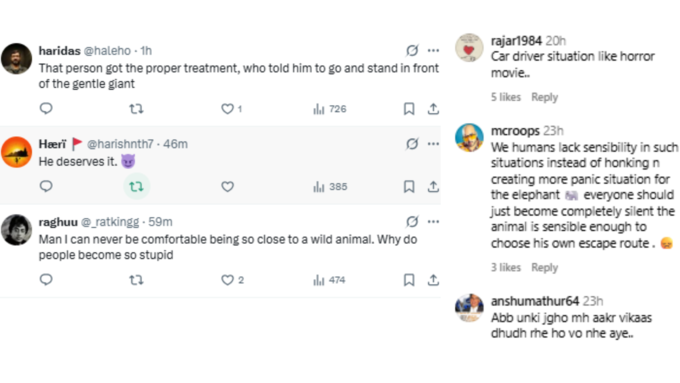Reply to raghuu's tweet via comment icon

tap(46, 280)
